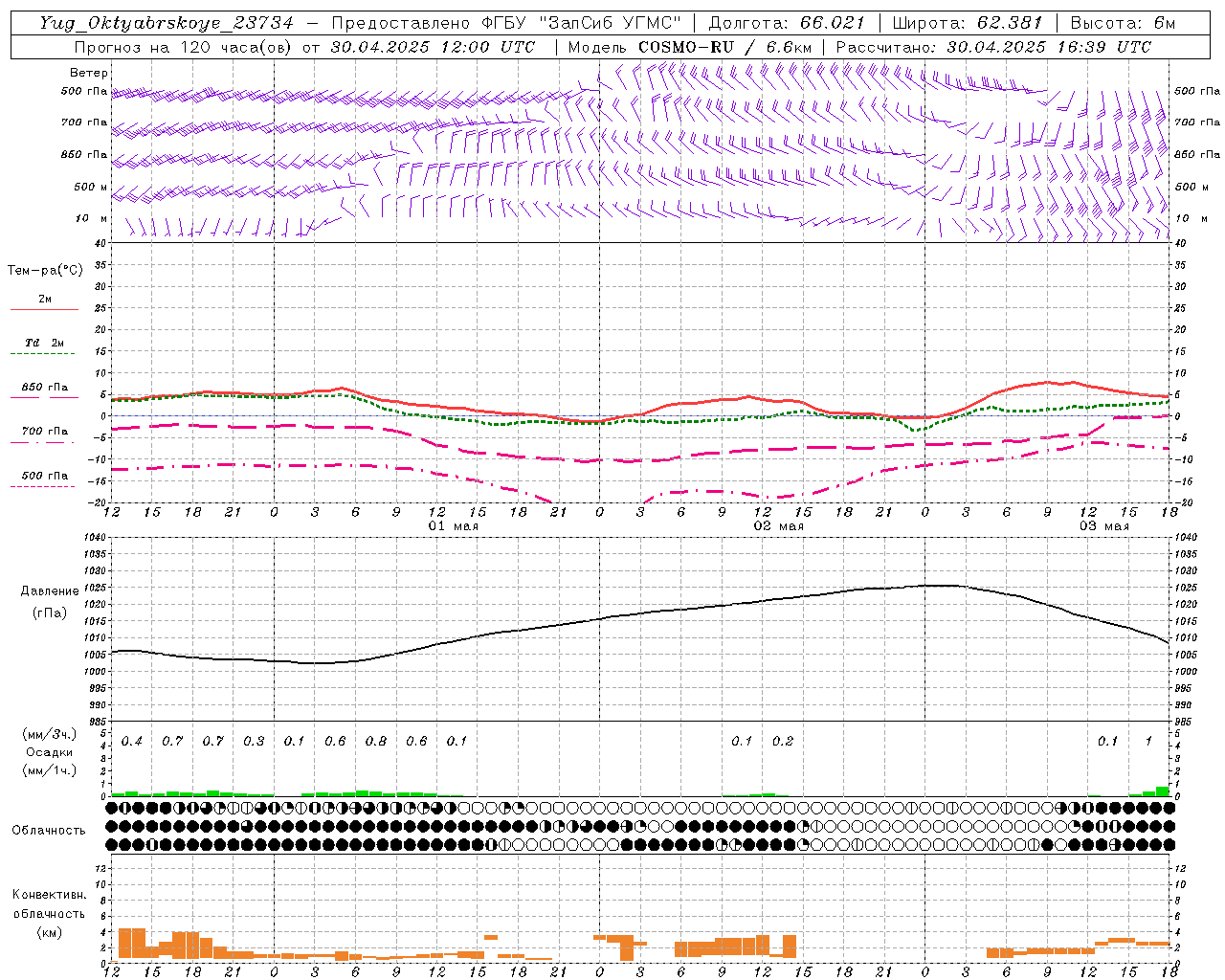Click the Широта: 62.381 value

tap(968, 23)
